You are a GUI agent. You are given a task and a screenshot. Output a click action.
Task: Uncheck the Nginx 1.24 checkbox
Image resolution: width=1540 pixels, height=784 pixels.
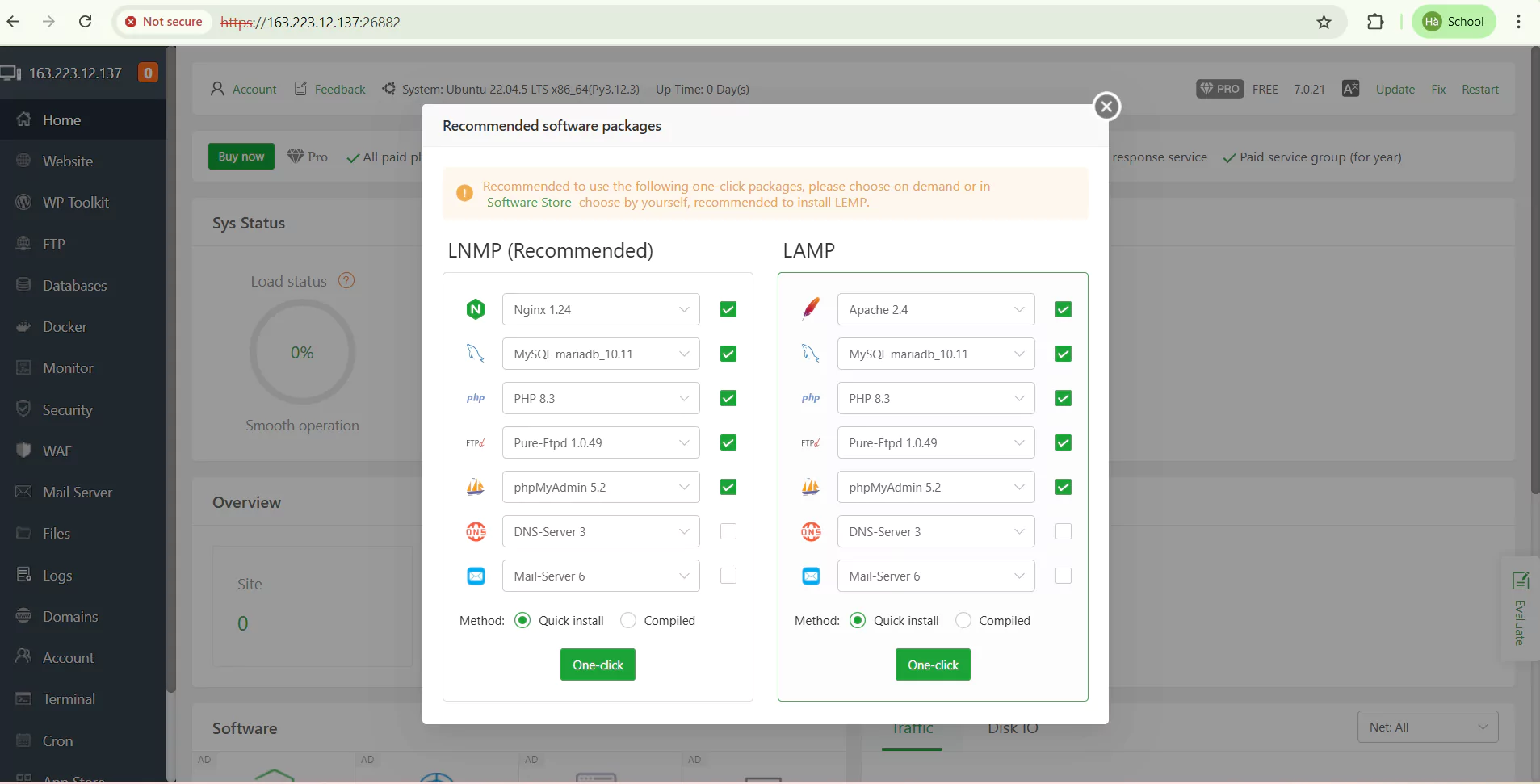(728, 309)
